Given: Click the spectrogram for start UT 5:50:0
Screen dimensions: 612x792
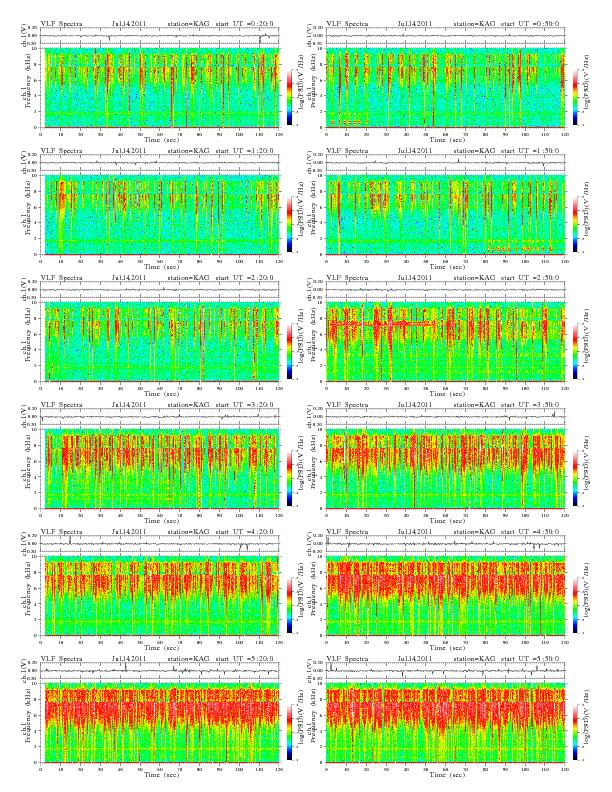Looking at the screenshot, I should point(445,723).
